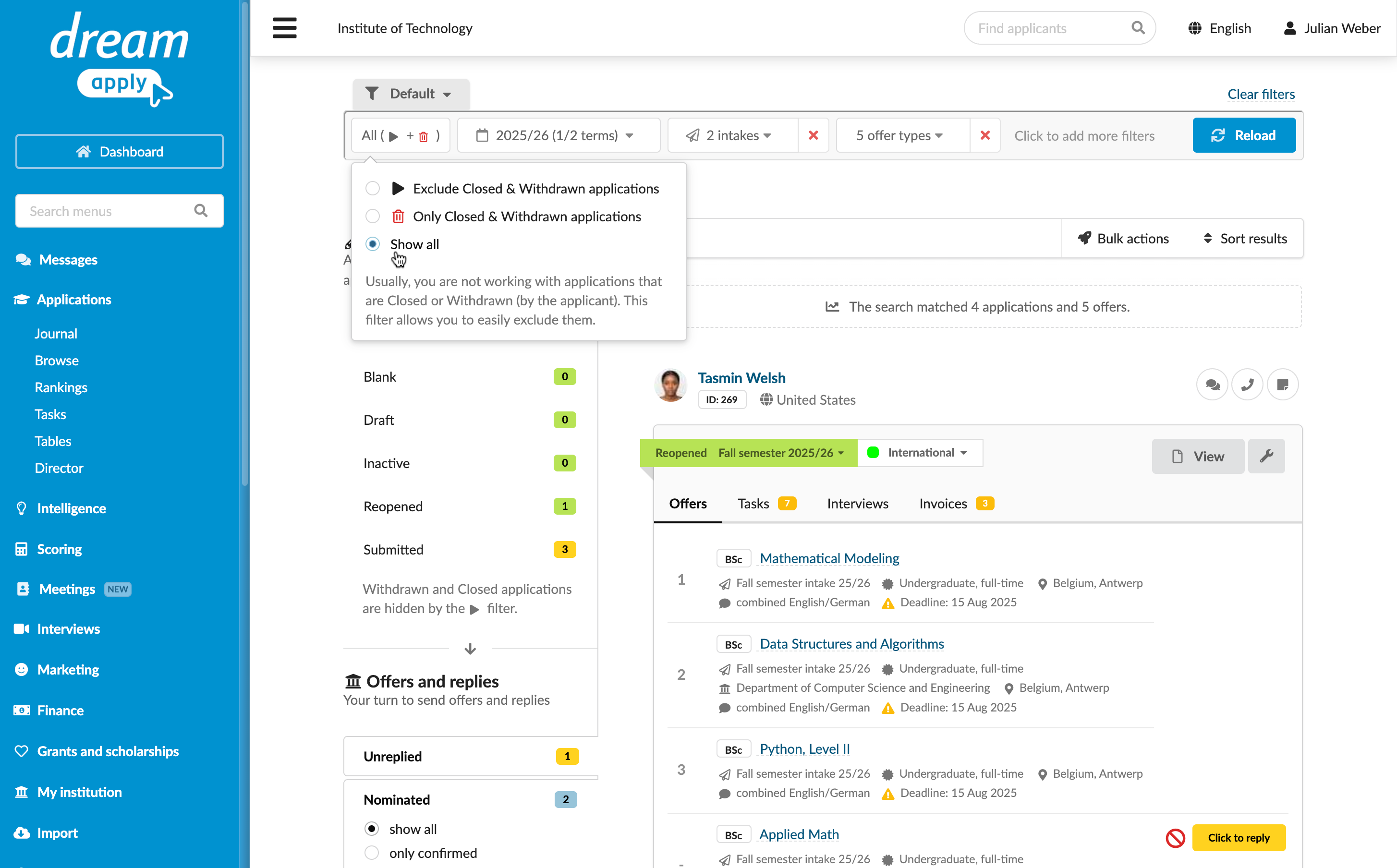Open the 2025/26 (1/2 terms) dropdown
Viewport: 1397px width, 868px height.
coord(559,135)
